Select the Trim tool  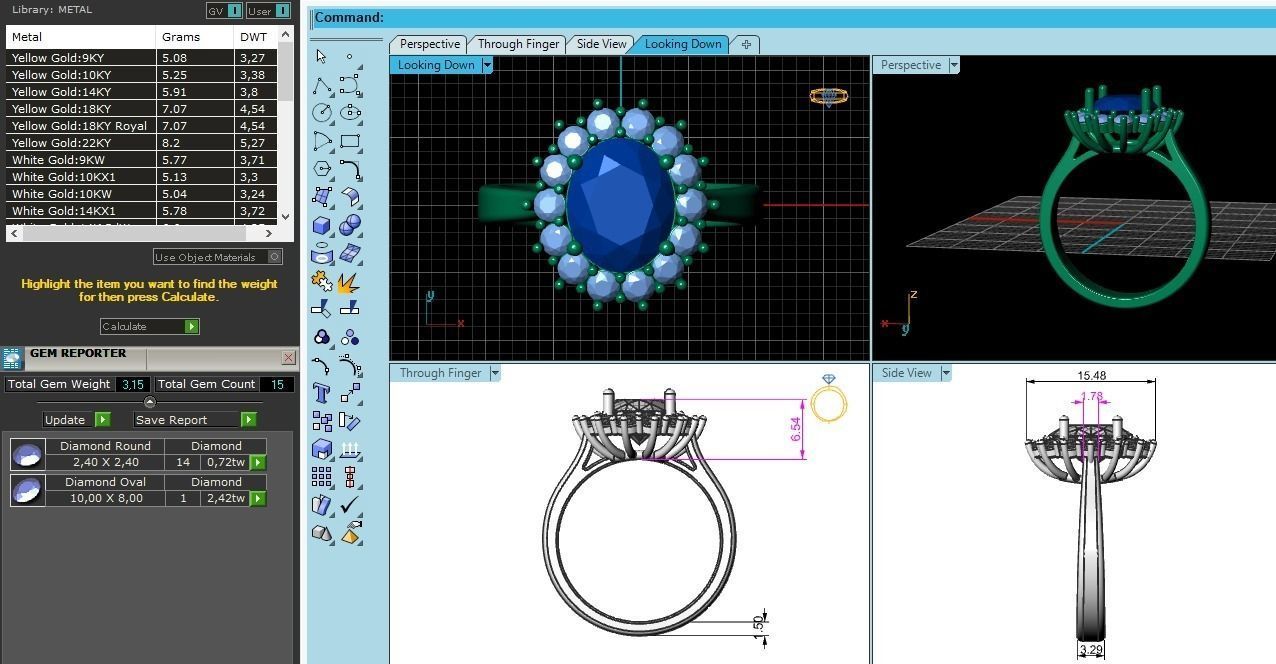[x=321, y=310]
